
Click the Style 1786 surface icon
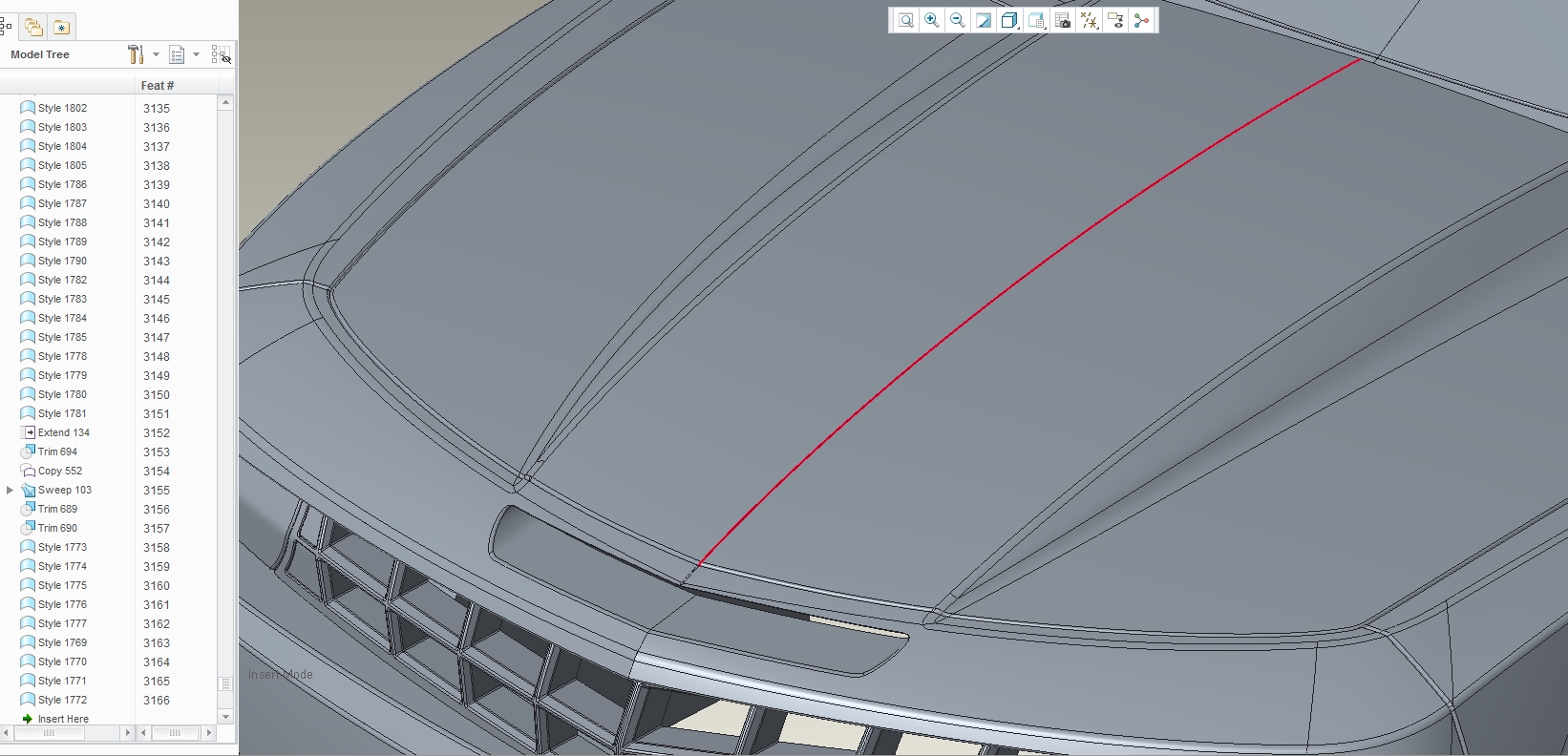click(x=28, y=184)
